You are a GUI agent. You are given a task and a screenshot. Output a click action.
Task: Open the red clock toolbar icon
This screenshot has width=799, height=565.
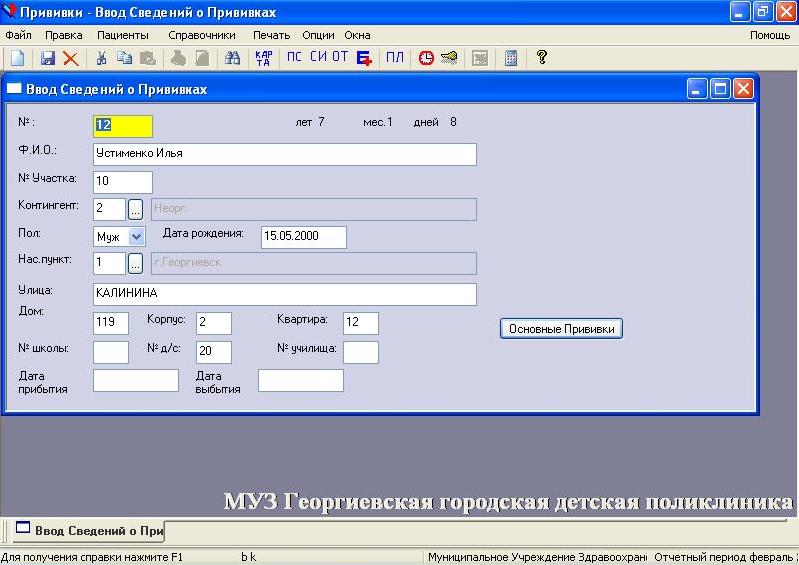426,58
